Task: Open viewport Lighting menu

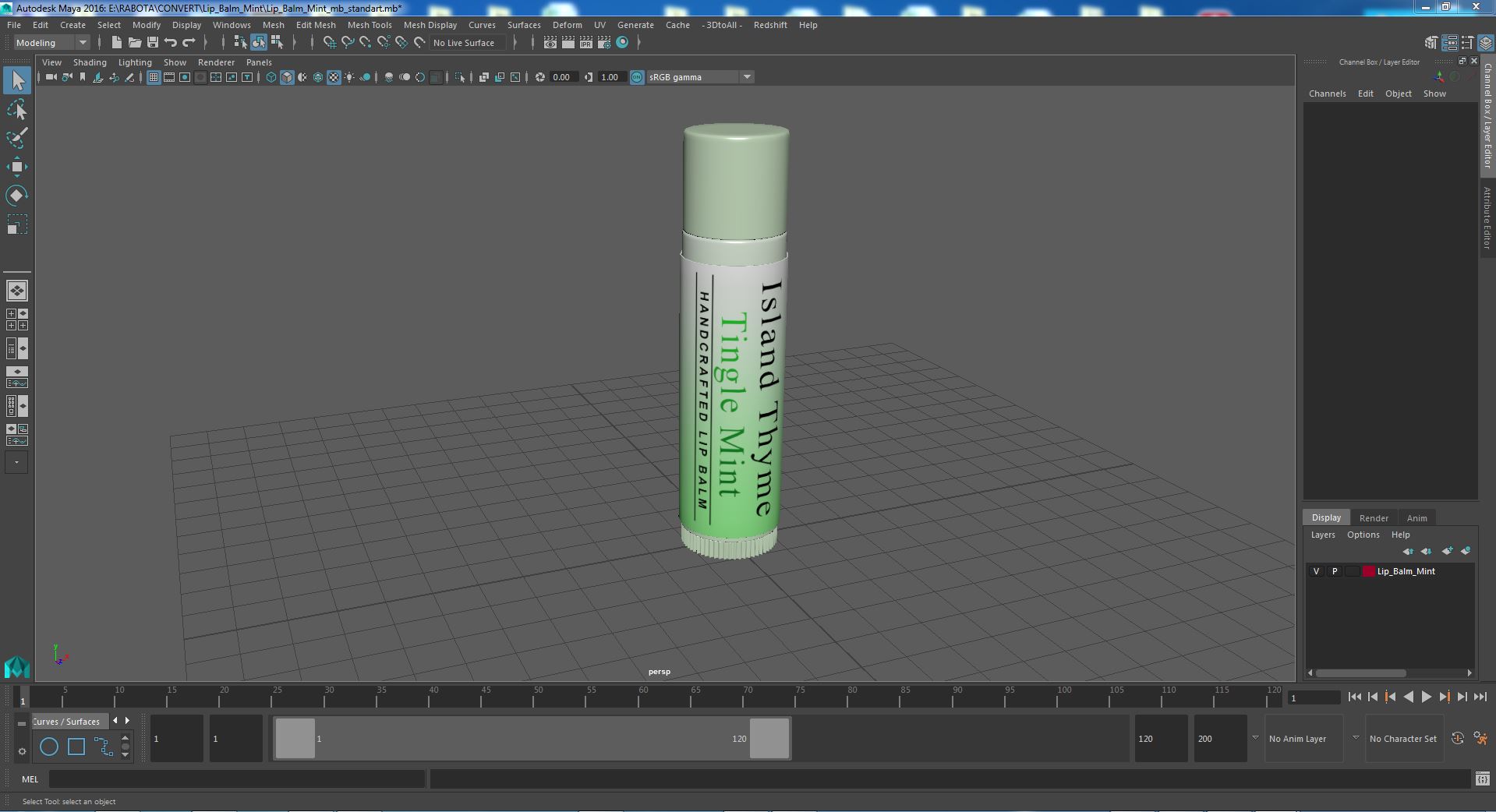Action: point(135,62)
